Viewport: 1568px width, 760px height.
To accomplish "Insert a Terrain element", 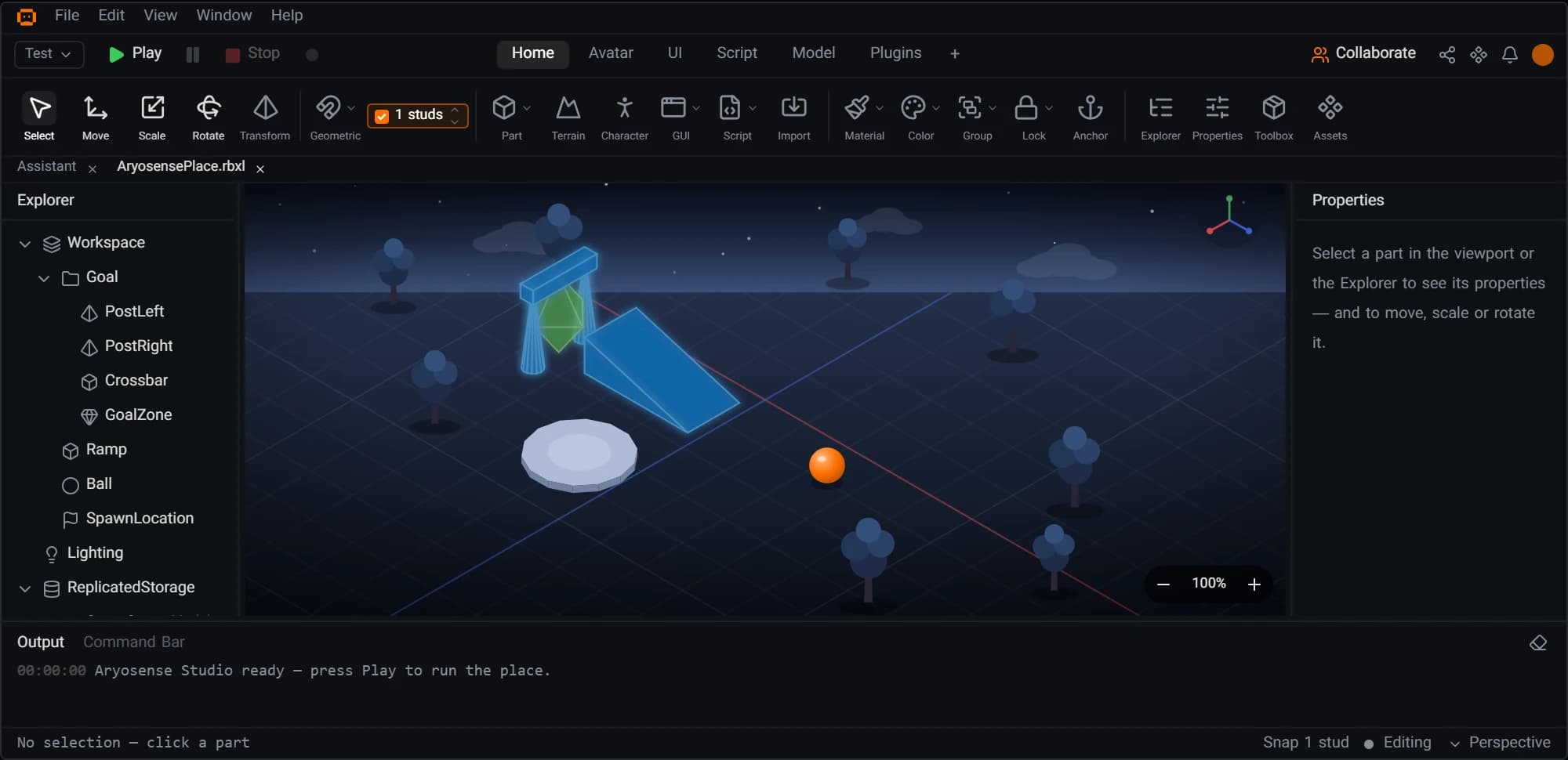I will [x=568, y=118].
